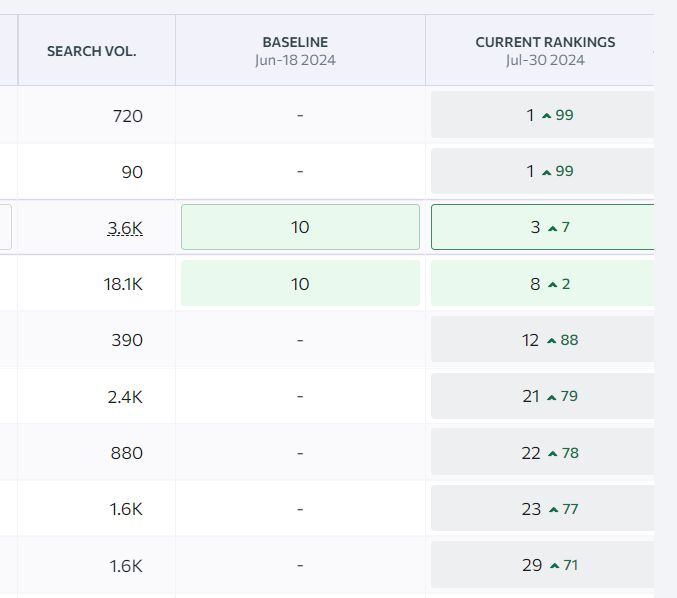Click up arrow in rank 8 row
Screen dimensions: 677x598
[552, 285]
